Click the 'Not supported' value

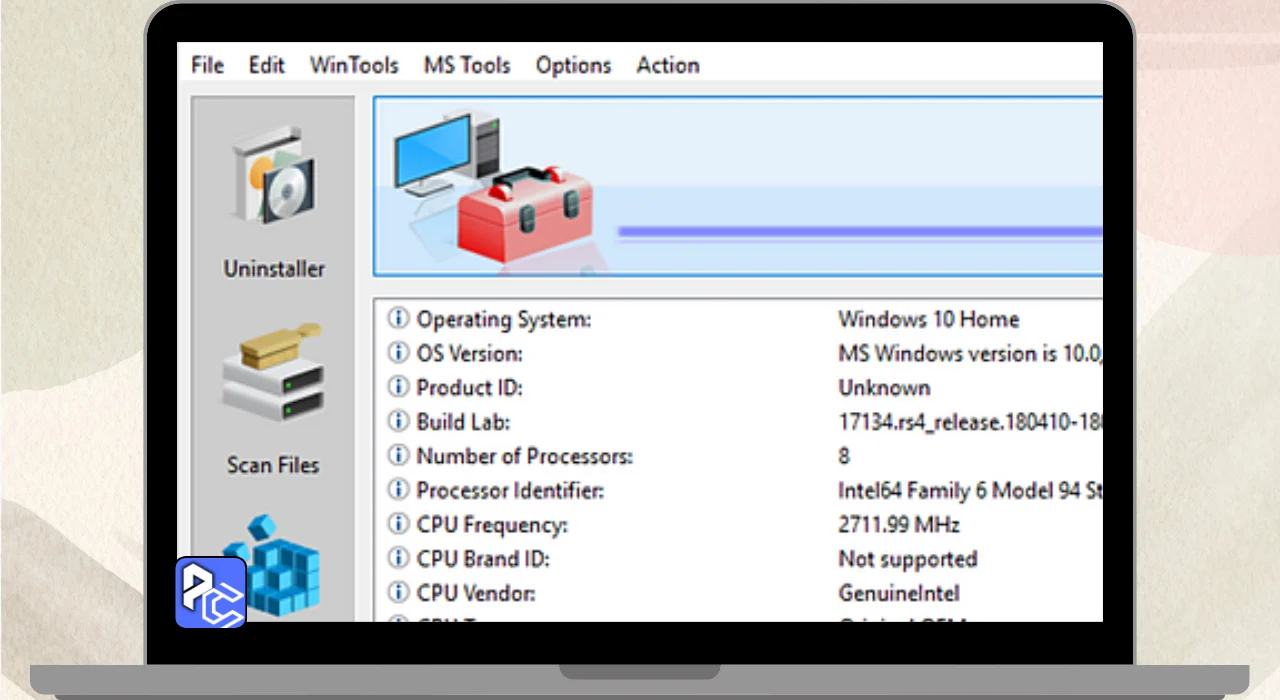coord(907,559)
